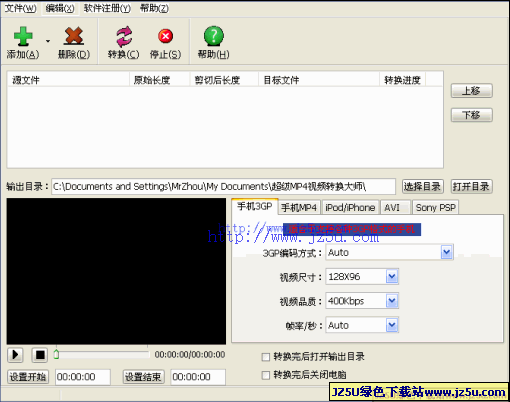Switch to the 手机MP4 tab

pos(299,208)
